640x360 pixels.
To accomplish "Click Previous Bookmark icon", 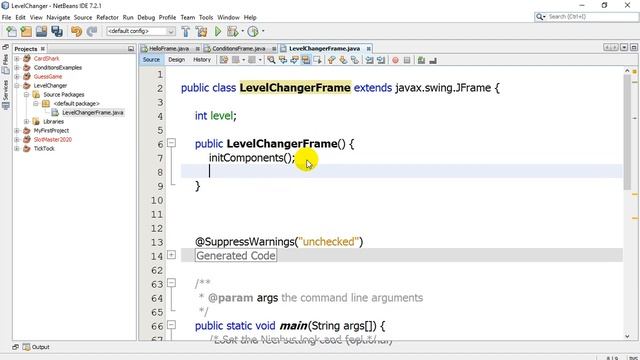I will pos(331,60).
